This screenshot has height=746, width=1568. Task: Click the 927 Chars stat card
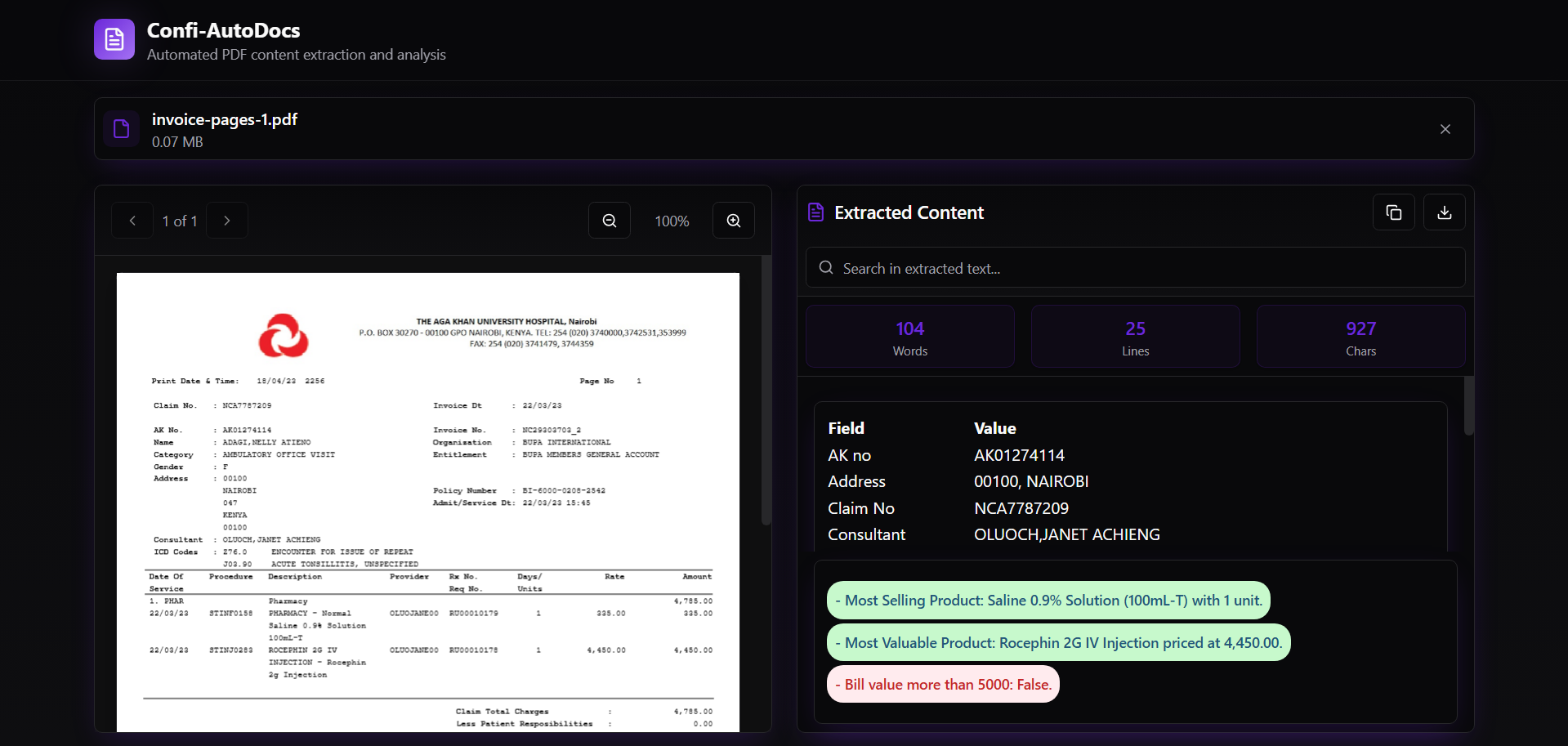[1361, 337]
